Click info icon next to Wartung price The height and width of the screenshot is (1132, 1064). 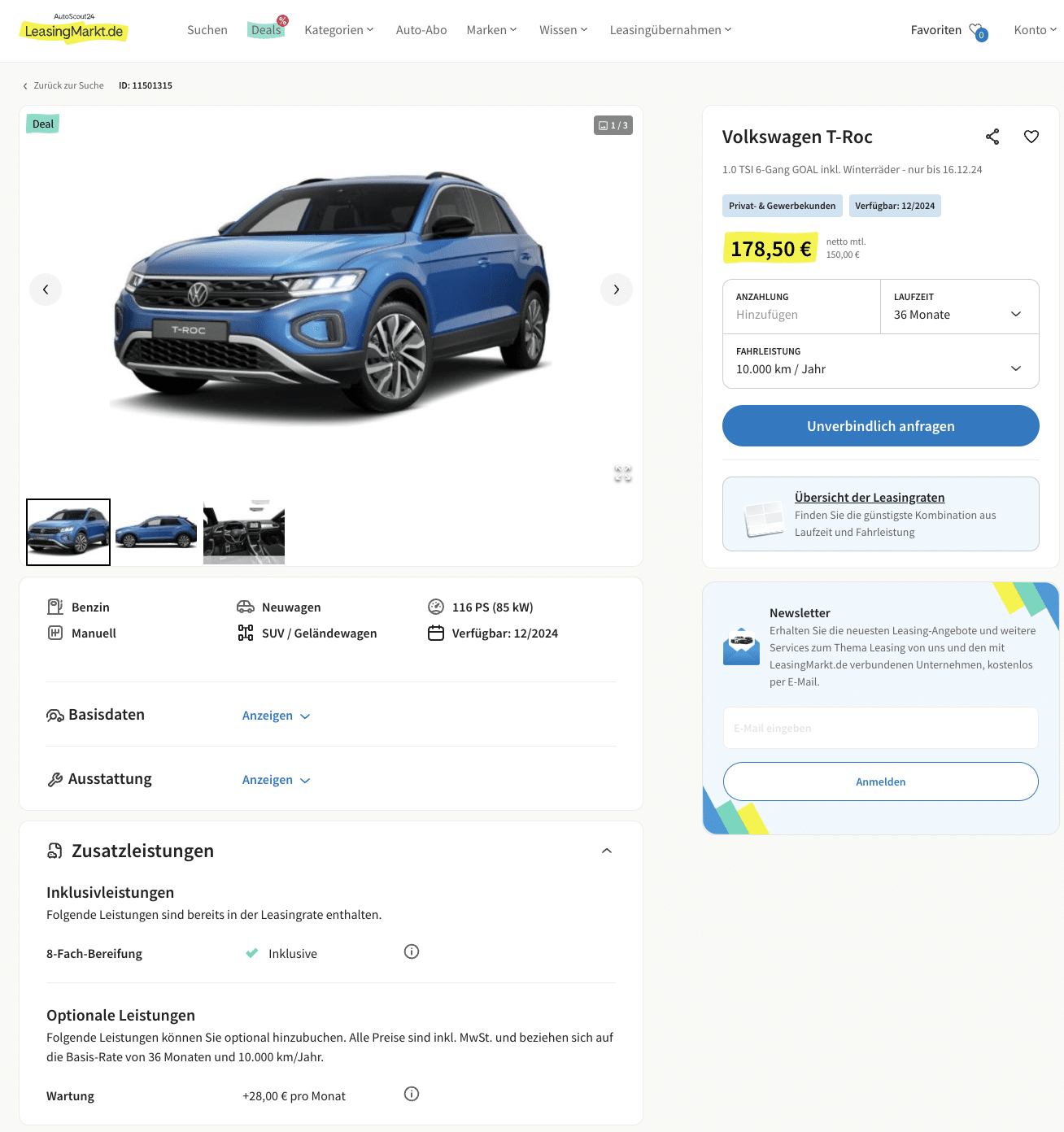pyautogui.click(x=412, y=1094)
